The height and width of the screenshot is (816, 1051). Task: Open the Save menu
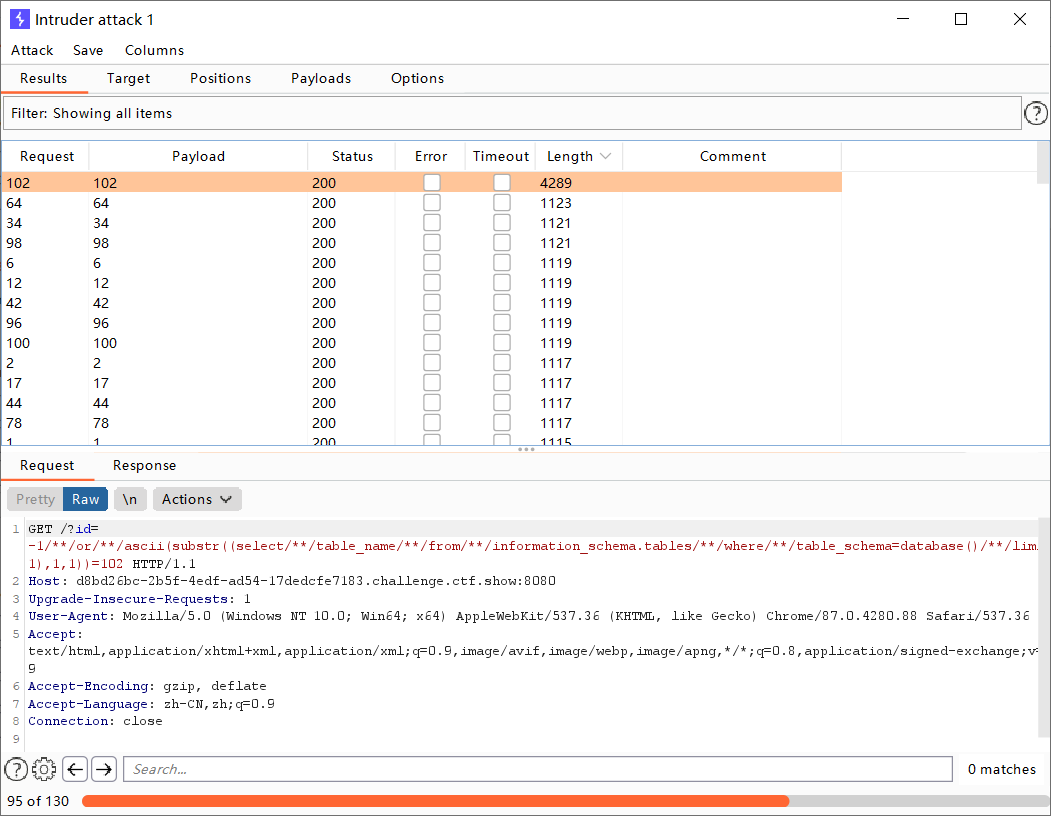(88, 50)
